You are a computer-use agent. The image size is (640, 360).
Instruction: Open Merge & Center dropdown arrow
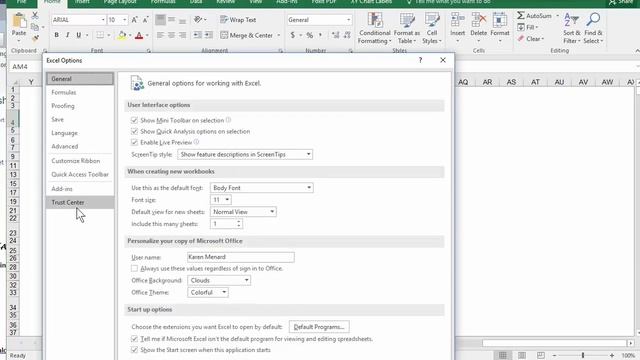pyautogui.click(x=279, y=35)
